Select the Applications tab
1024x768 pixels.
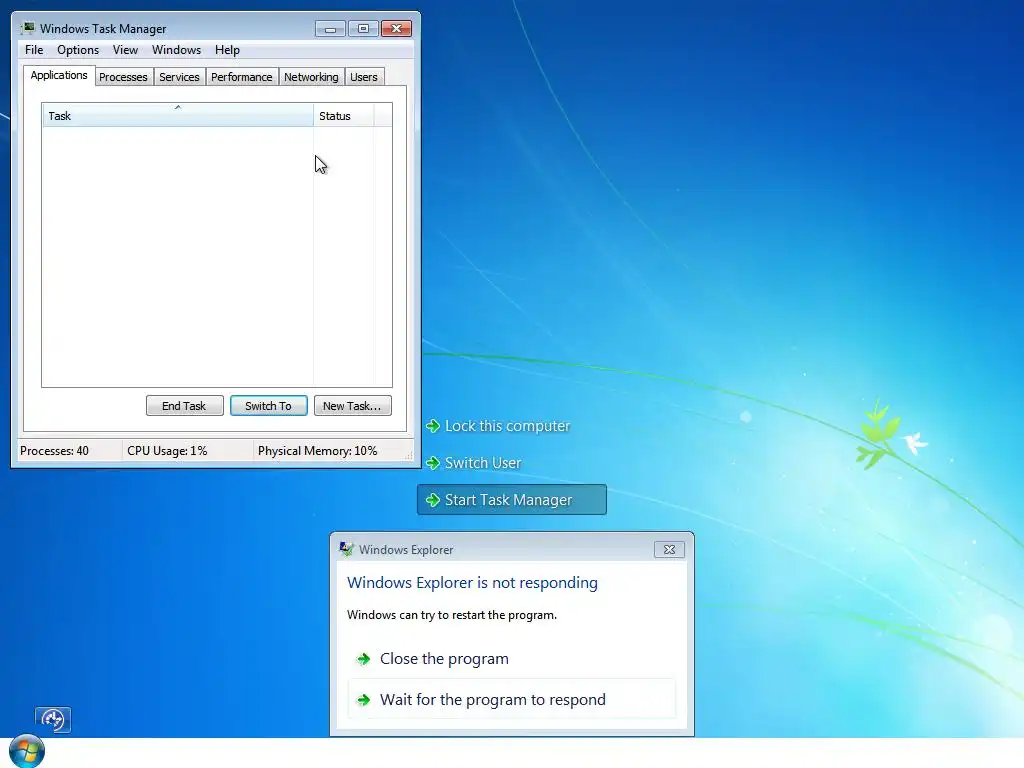(x=59, y=75)
